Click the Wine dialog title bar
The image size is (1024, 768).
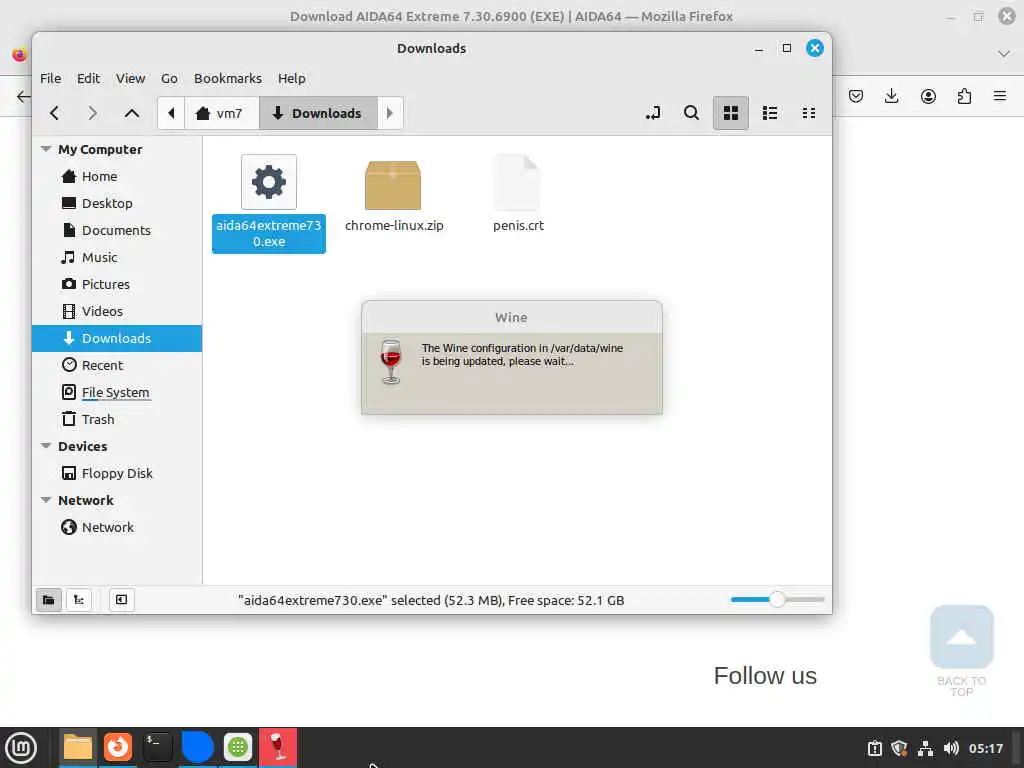pos(511,317)
